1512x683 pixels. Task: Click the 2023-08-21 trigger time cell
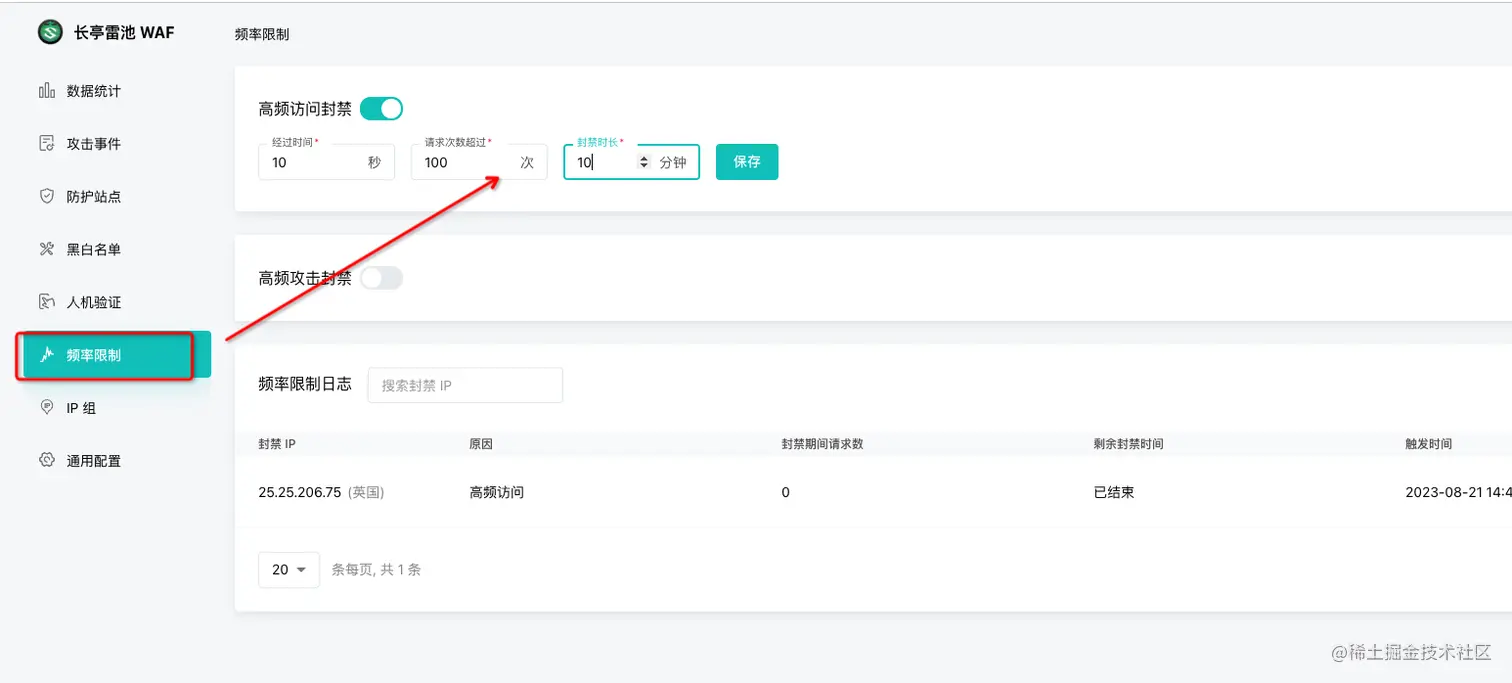click(x=1458, y=493)
